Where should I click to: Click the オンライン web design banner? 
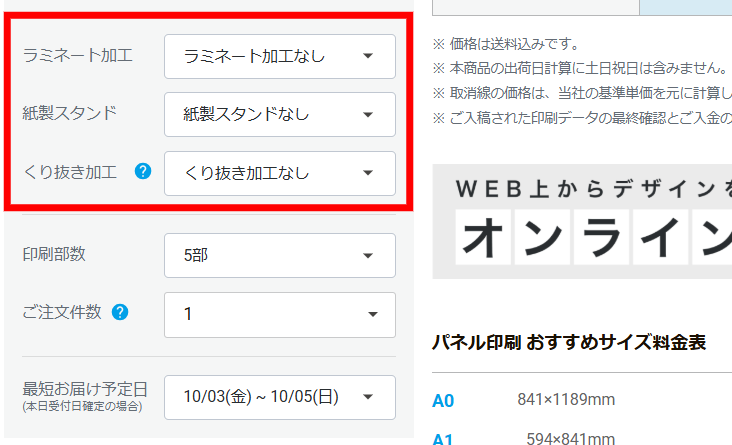pos(582,221)
